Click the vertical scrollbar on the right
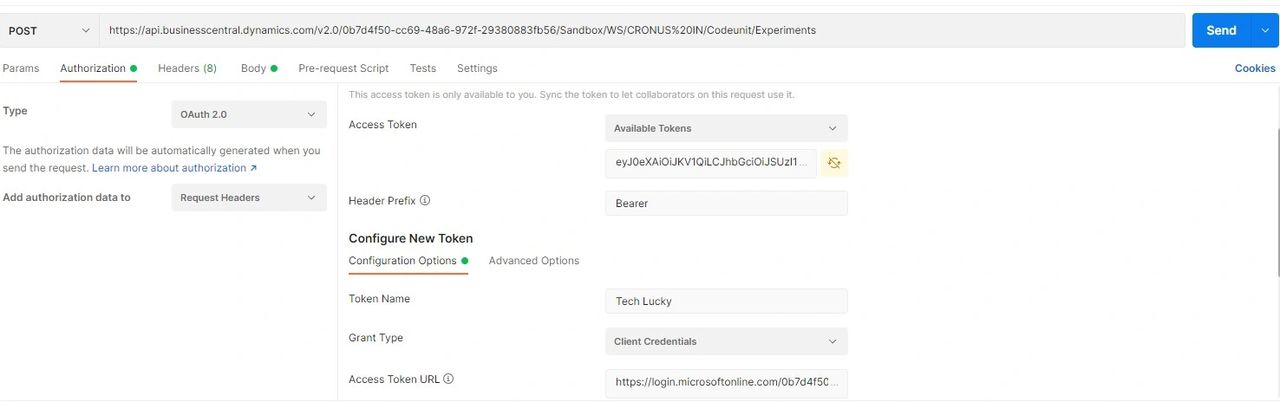1280x402 pixels. (1276, 200)
